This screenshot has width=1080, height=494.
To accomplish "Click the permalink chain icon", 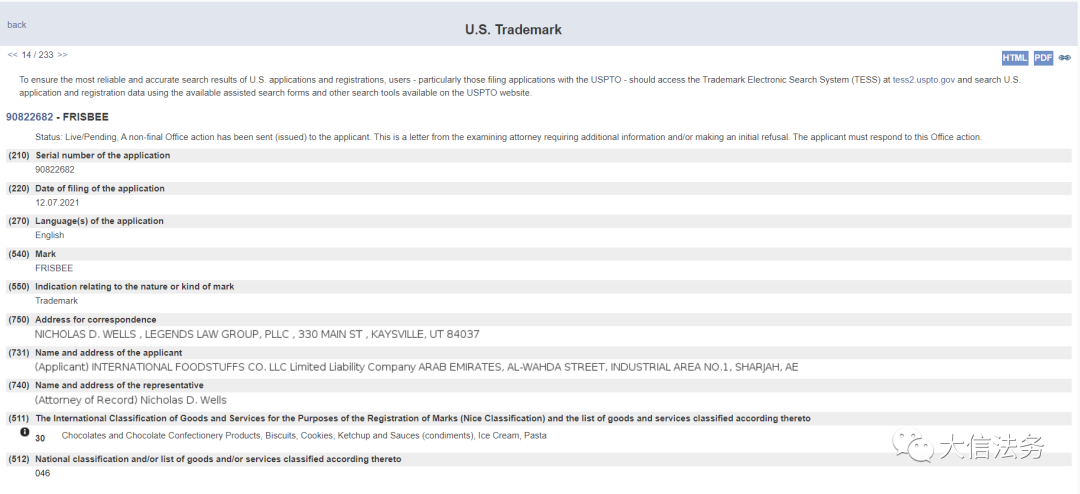I will click(1065, 58).
